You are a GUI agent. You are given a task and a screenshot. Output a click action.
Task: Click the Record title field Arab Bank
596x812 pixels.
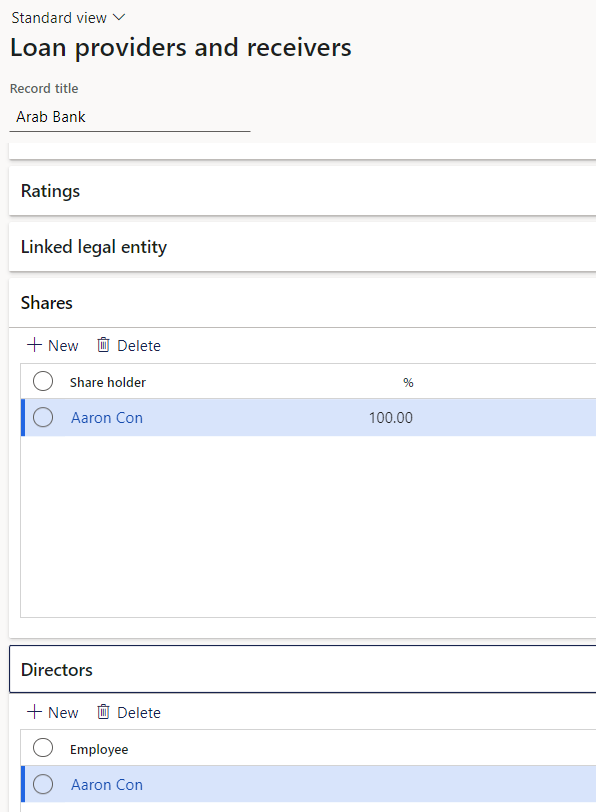pyautogui.click(x=130, y=117)
